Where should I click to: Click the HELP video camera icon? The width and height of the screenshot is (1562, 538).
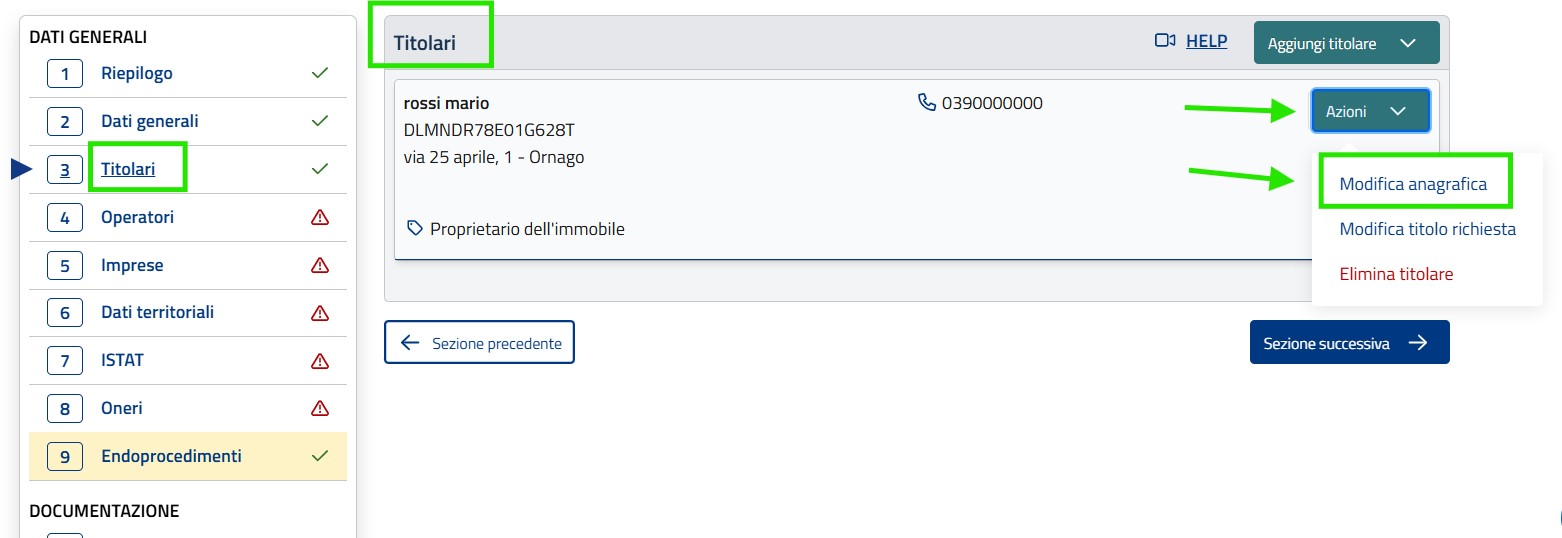[x=1164, y=41]
